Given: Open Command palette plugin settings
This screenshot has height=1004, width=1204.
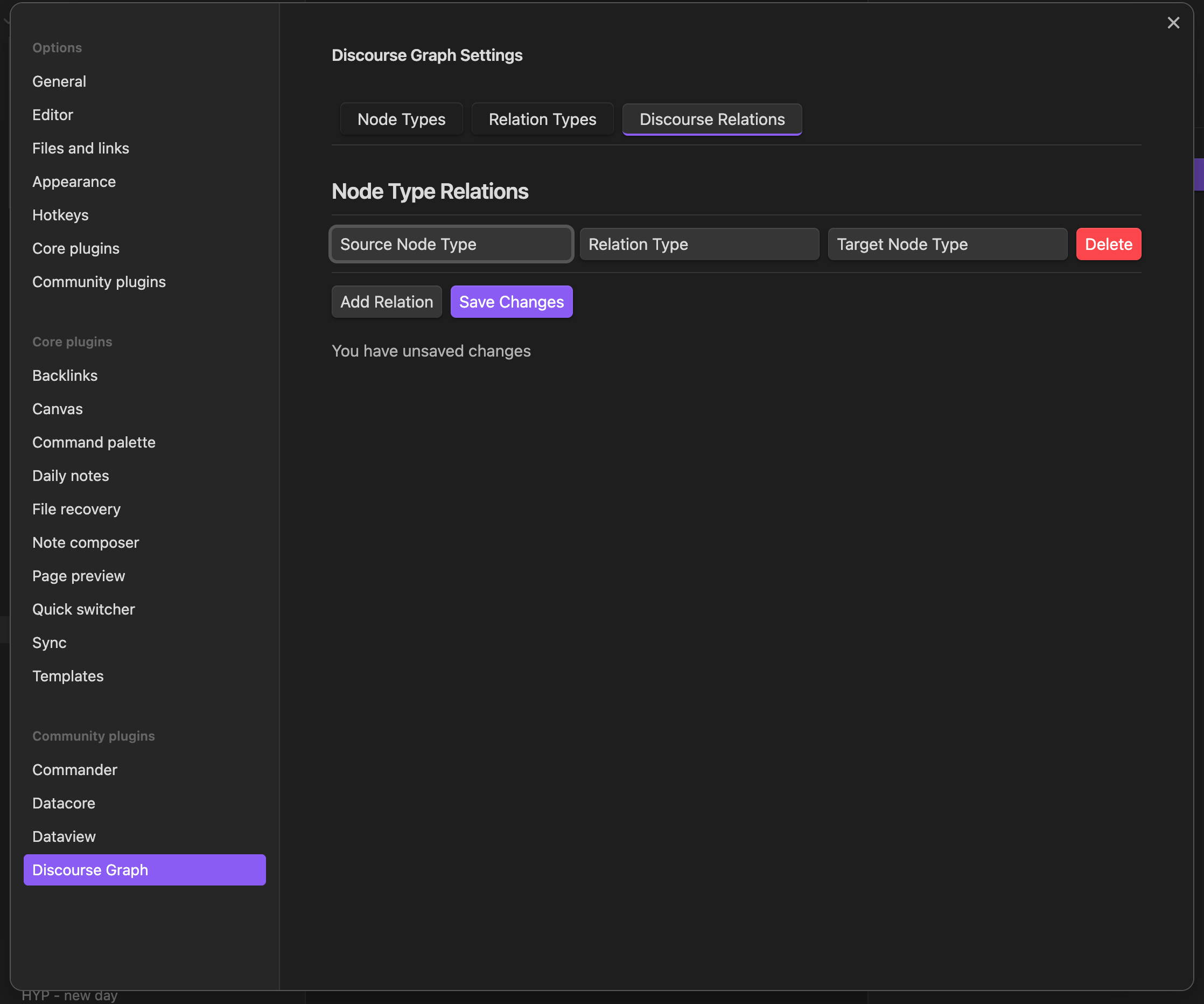Looking at the screenshot, I should (94, 442).
